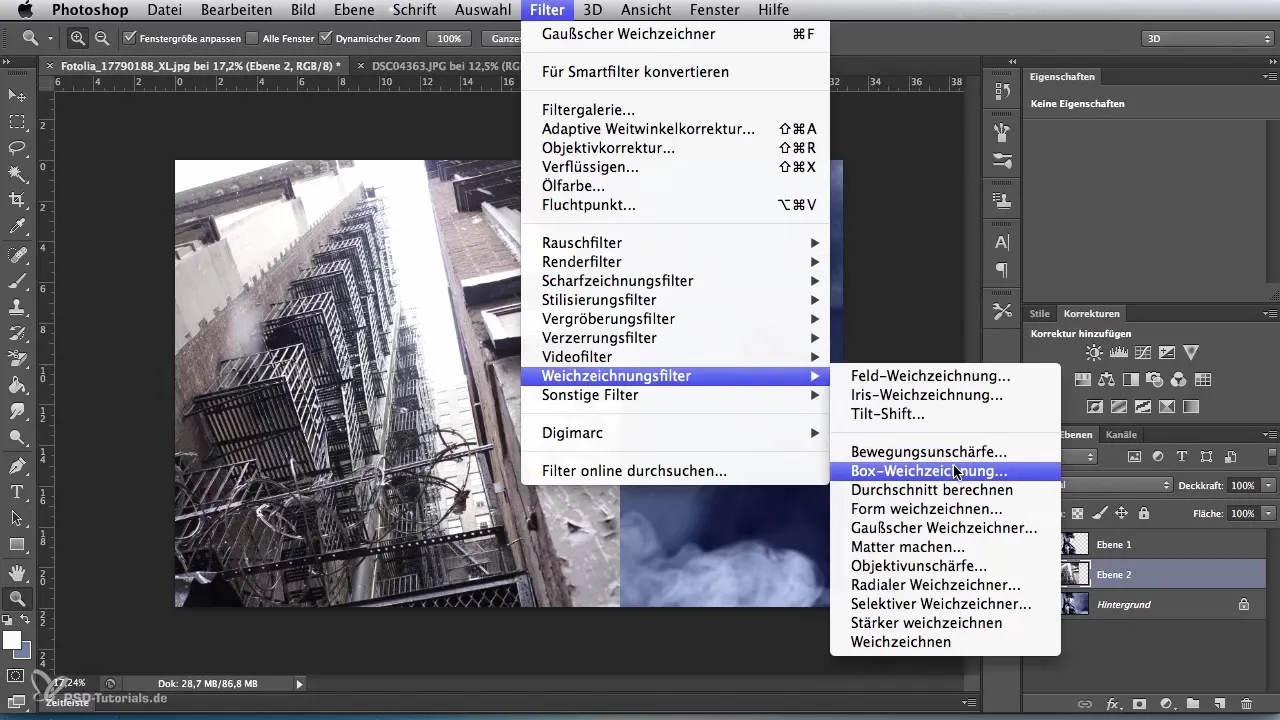
Task: Select the Rectangular Marquee tool
Action: (17, 122)
